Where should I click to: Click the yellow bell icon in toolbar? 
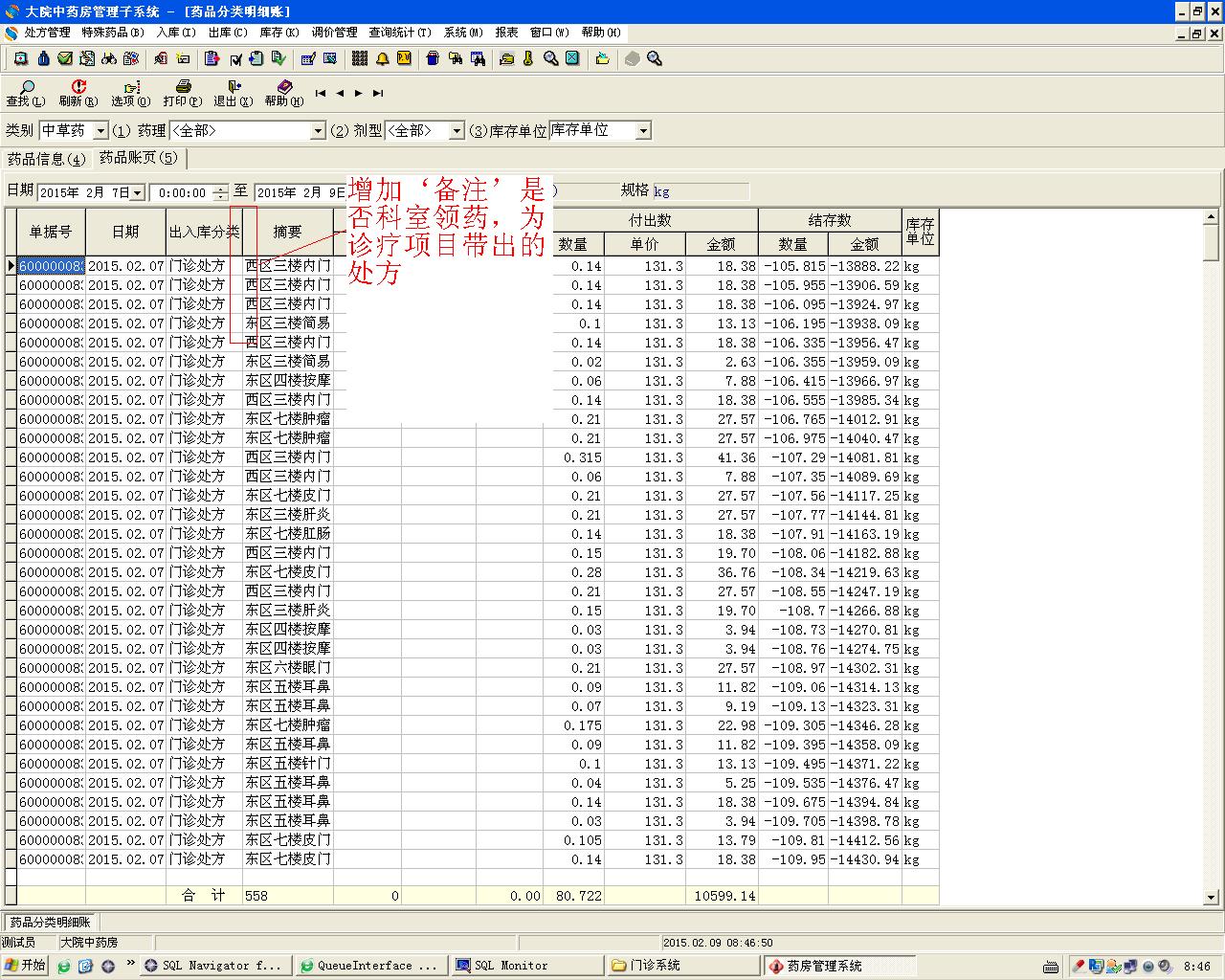[x=382, y=59]
